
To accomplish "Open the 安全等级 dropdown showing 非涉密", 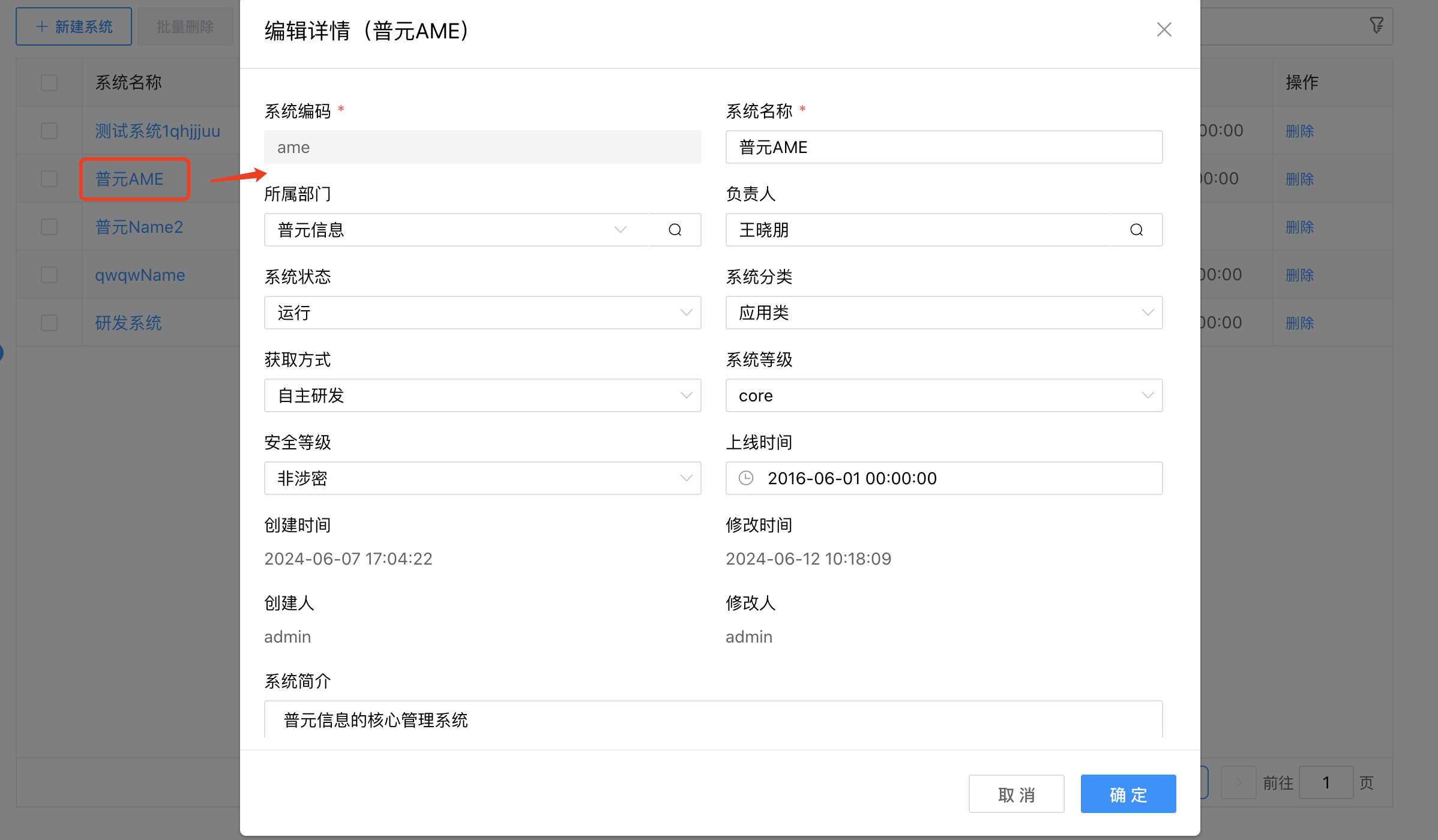I will (686, 478).
